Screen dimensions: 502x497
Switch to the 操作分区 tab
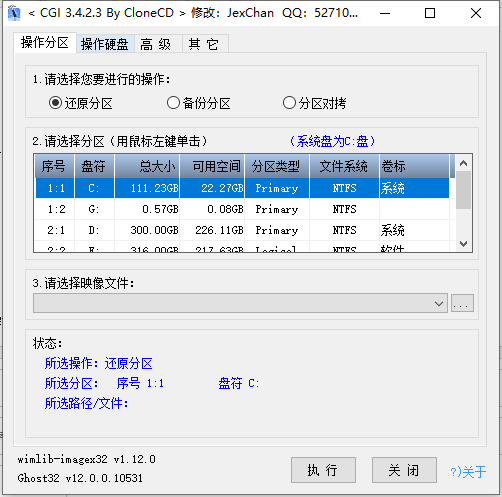pos(45,43)
